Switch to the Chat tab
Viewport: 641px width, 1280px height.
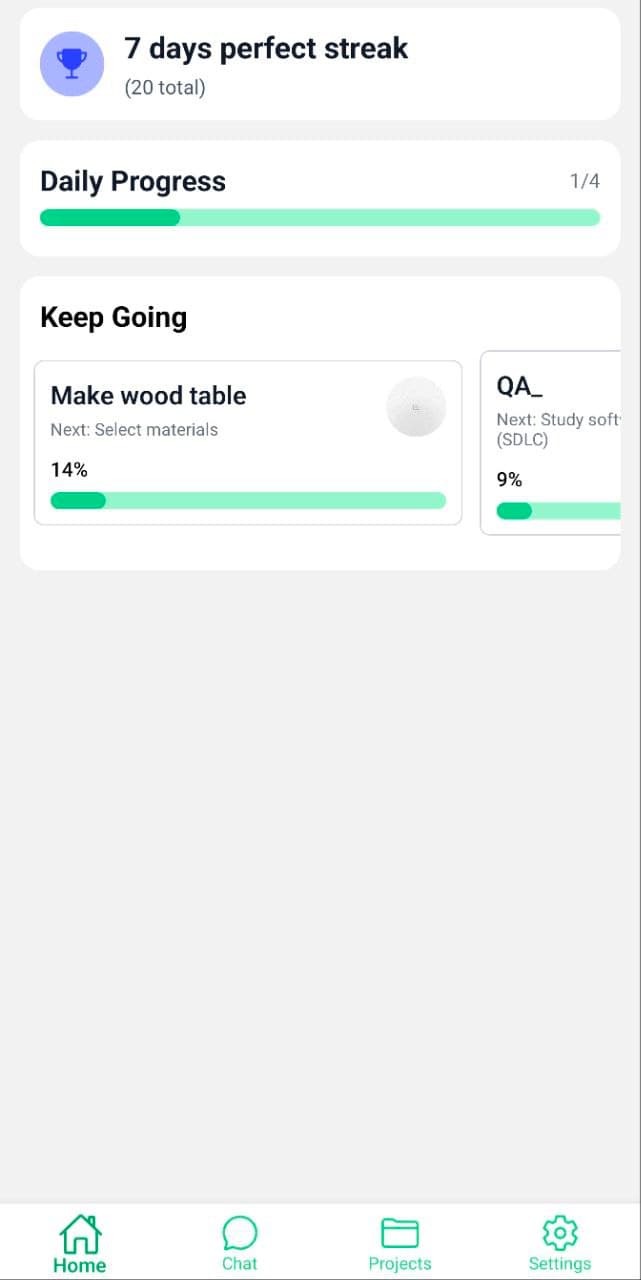239,1242
